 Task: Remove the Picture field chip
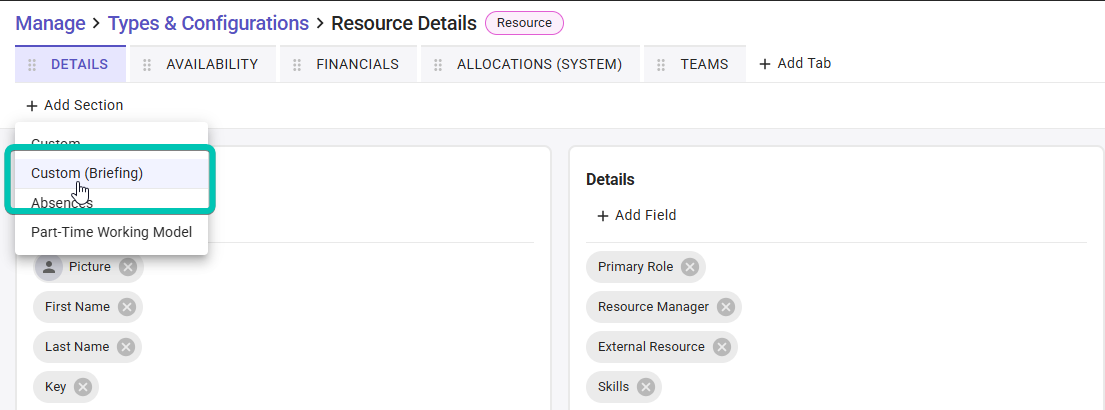128,267
